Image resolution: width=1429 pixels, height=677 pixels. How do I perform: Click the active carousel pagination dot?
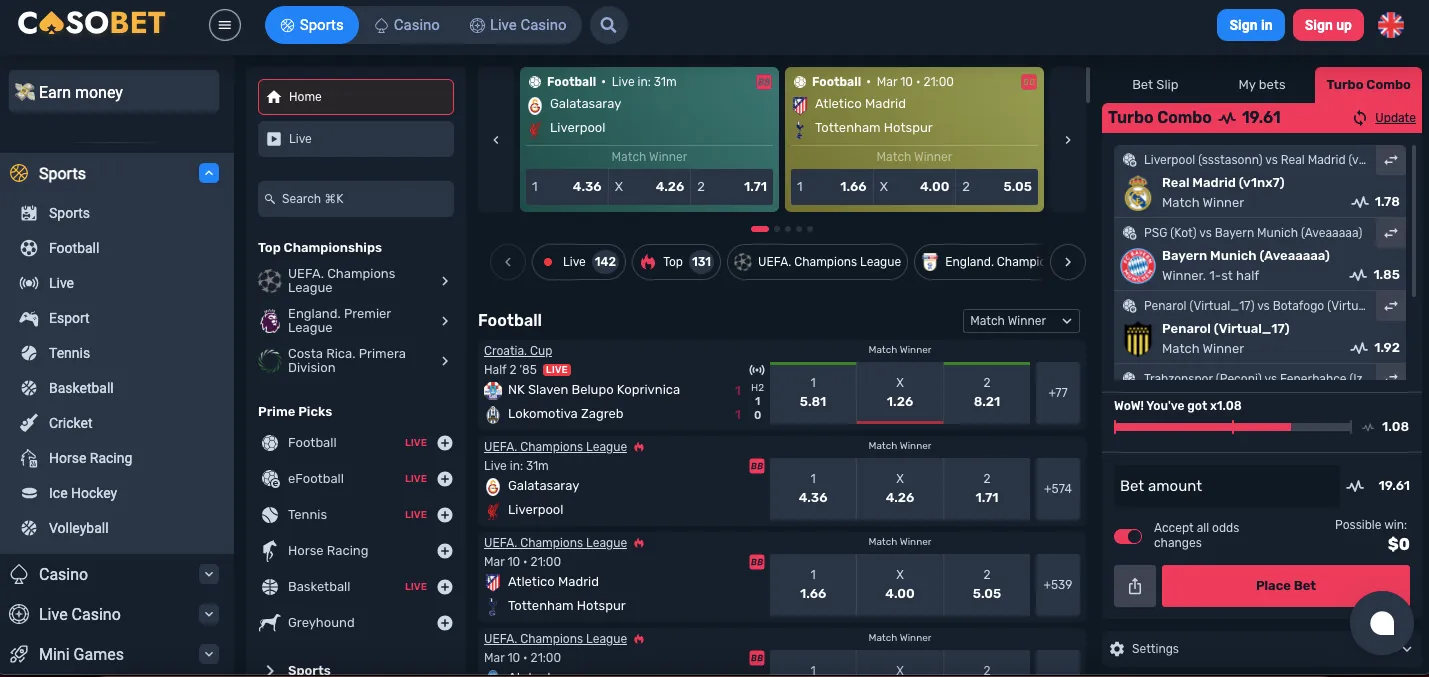tap(760, 229)
